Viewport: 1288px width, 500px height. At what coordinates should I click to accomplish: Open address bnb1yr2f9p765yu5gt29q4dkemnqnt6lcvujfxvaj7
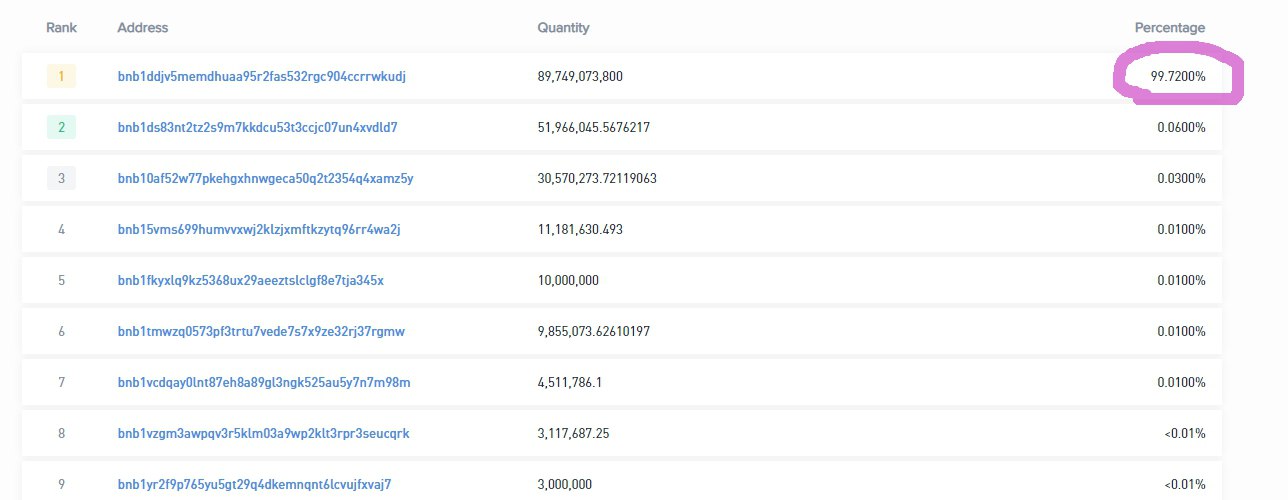(x=254, y=484)
